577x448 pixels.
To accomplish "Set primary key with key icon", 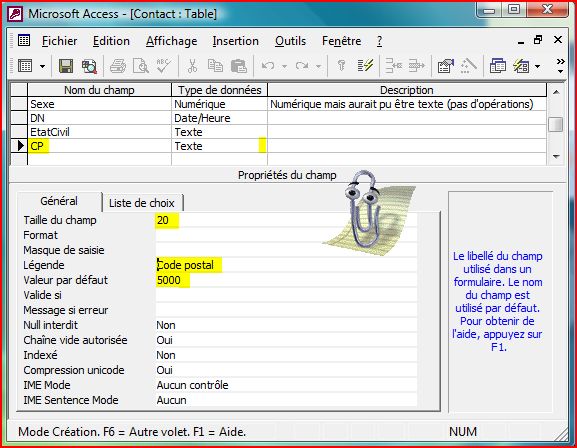I will [x=341, y=66].
